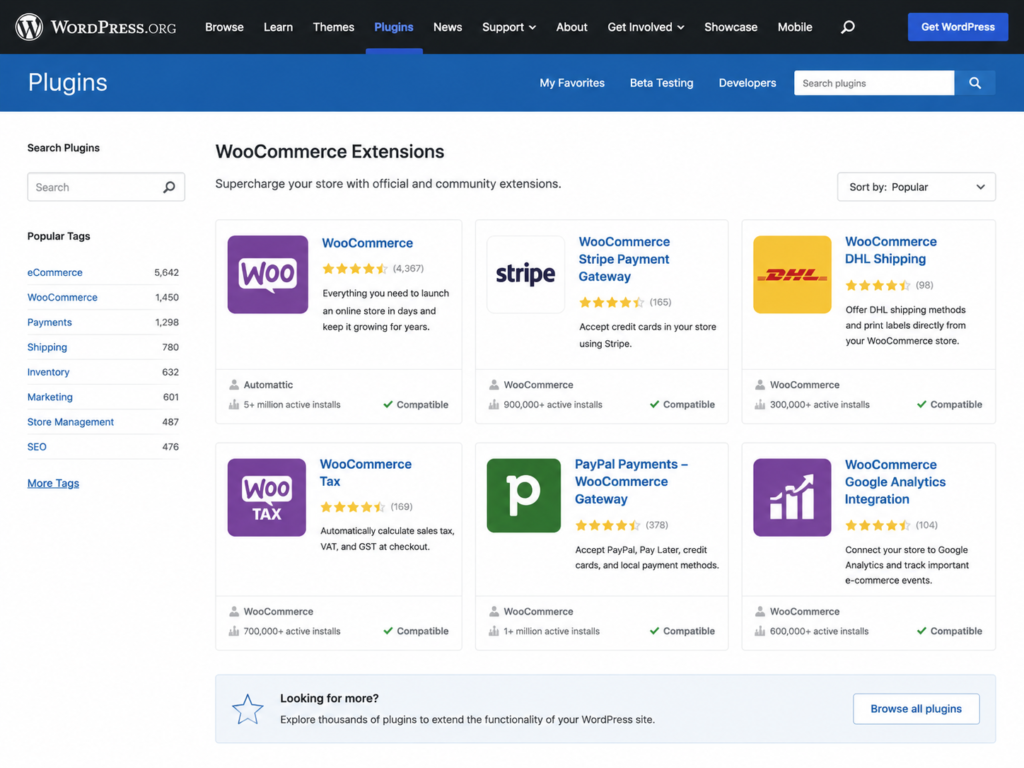The width and height of the screenshot is (1024, 768).
Task: Click the DHL Shipping star rating (98)
Action: point(878,285)
